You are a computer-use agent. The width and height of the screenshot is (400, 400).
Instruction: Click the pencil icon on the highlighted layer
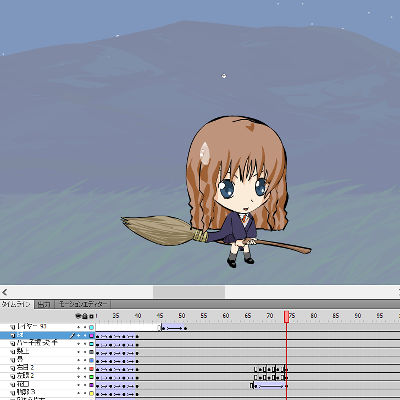(72, 335)
